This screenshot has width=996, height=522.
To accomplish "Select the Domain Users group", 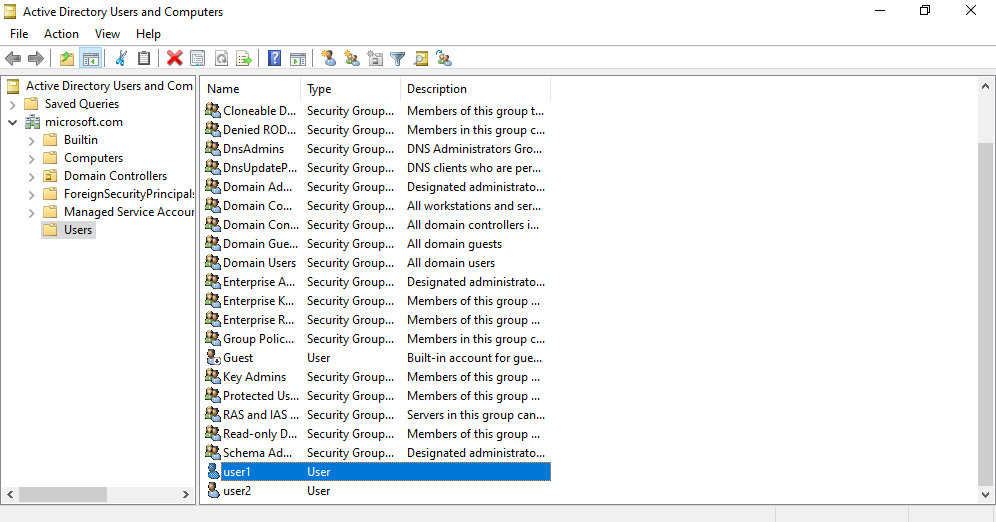I will click(x=377, y=263).
